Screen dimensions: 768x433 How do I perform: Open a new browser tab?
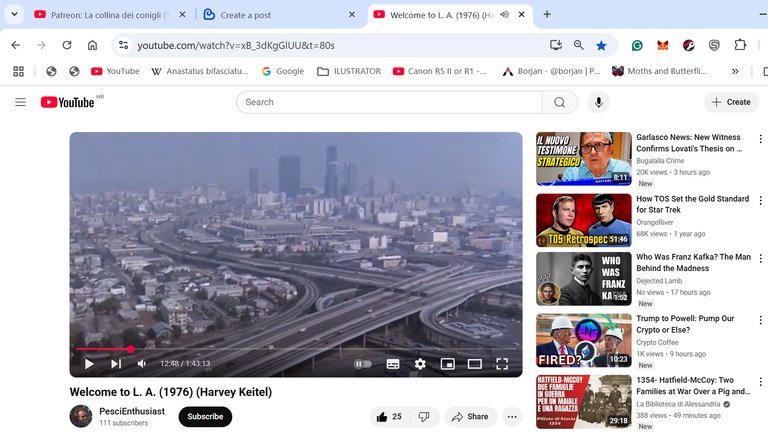[547, 15]
